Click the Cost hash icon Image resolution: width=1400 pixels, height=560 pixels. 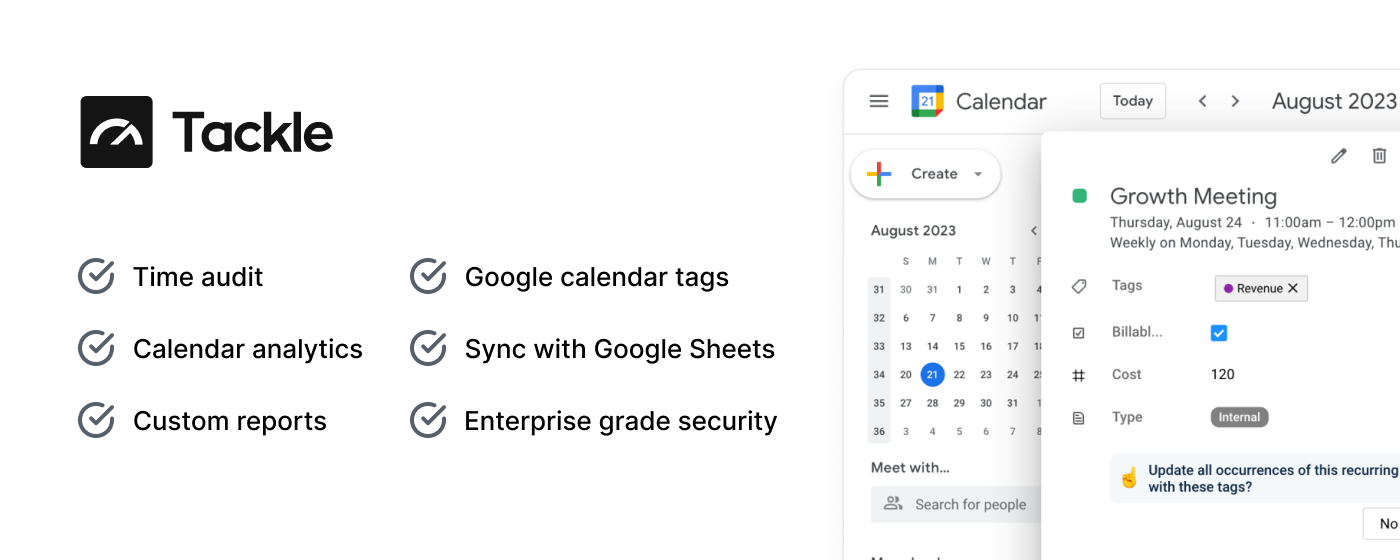coord(1079,375)
